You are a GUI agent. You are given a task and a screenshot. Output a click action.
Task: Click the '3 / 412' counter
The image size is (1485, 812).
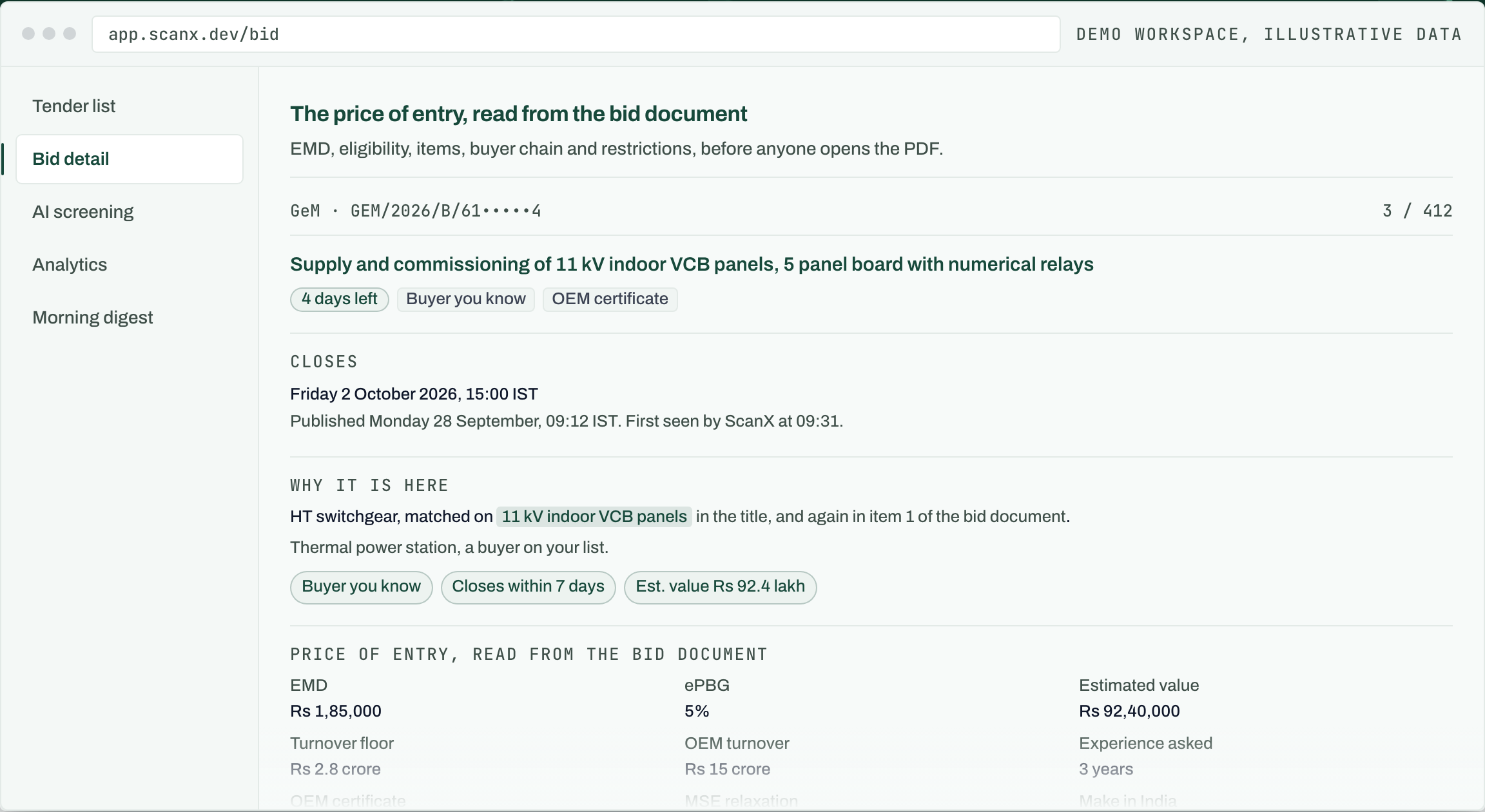pos(1417,211)
